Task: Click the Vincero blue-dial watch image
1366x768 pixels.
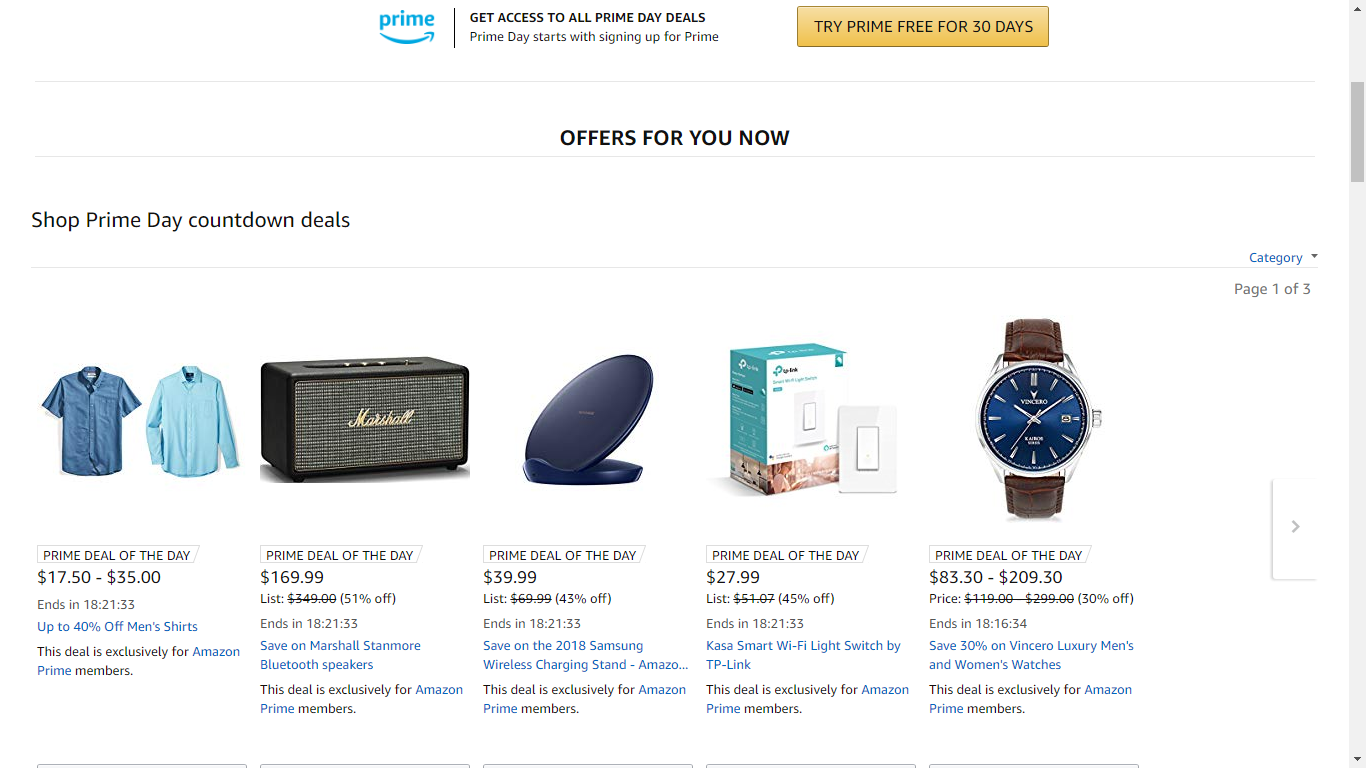Action: tap(1033, 420)
